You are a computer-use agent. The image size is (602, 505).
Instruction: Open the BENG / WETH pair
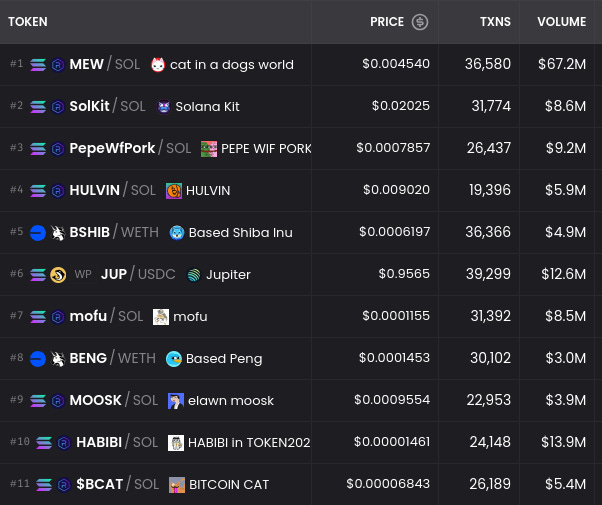[x=112, y=358]
